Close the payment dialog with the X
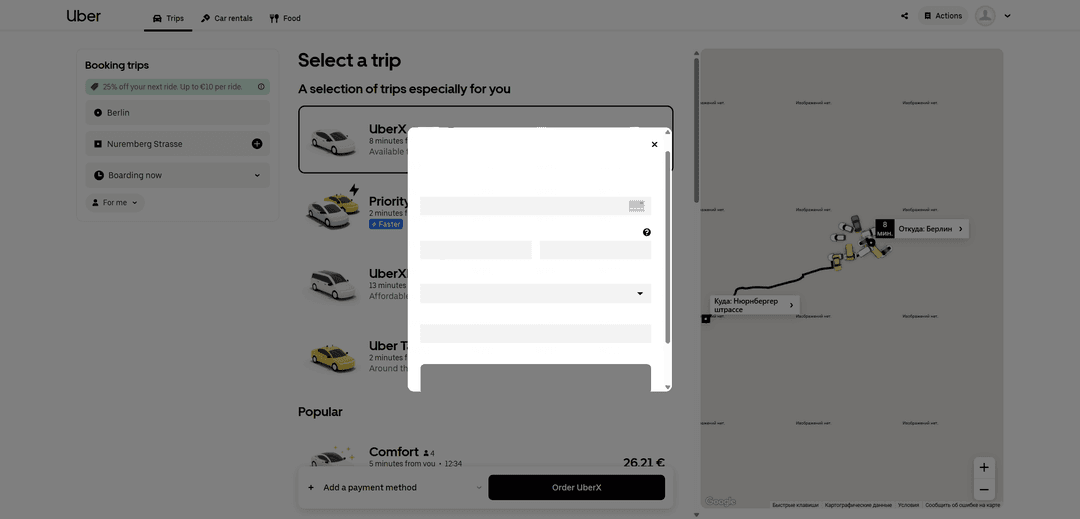Image resolution: width=1080 pixels, height=519 pixels. click(655, 144)
